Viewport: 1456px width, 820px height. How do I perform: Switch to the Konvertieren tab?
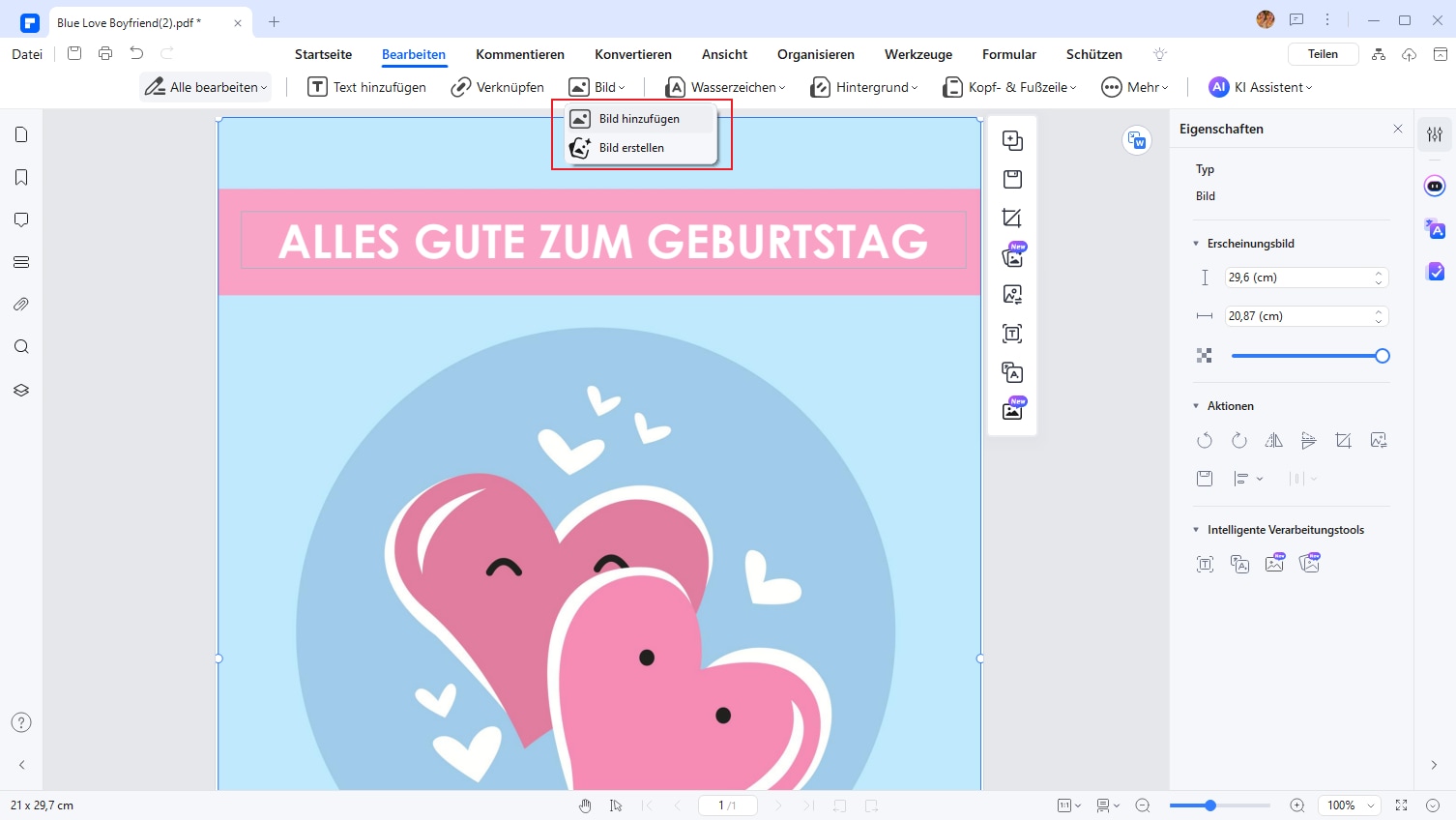click(633, 54)
